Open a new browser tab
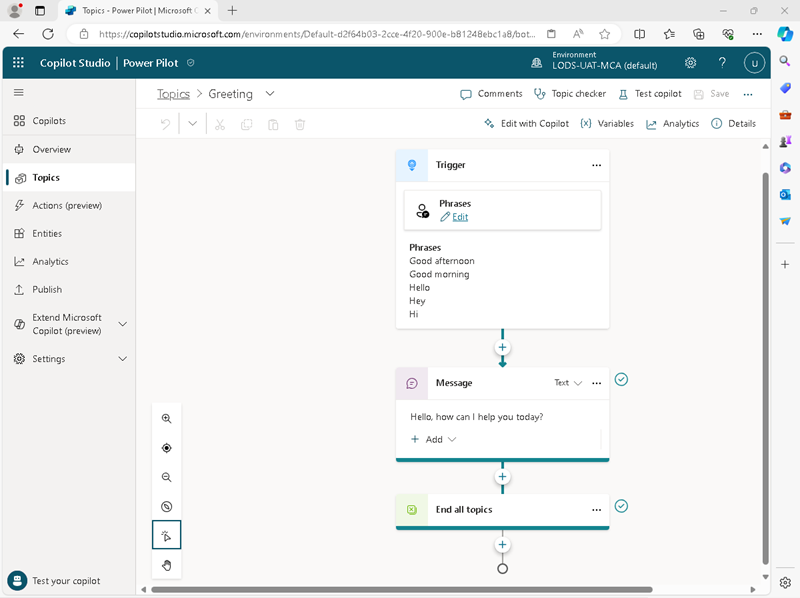800x598 pixels. [232, 11]
